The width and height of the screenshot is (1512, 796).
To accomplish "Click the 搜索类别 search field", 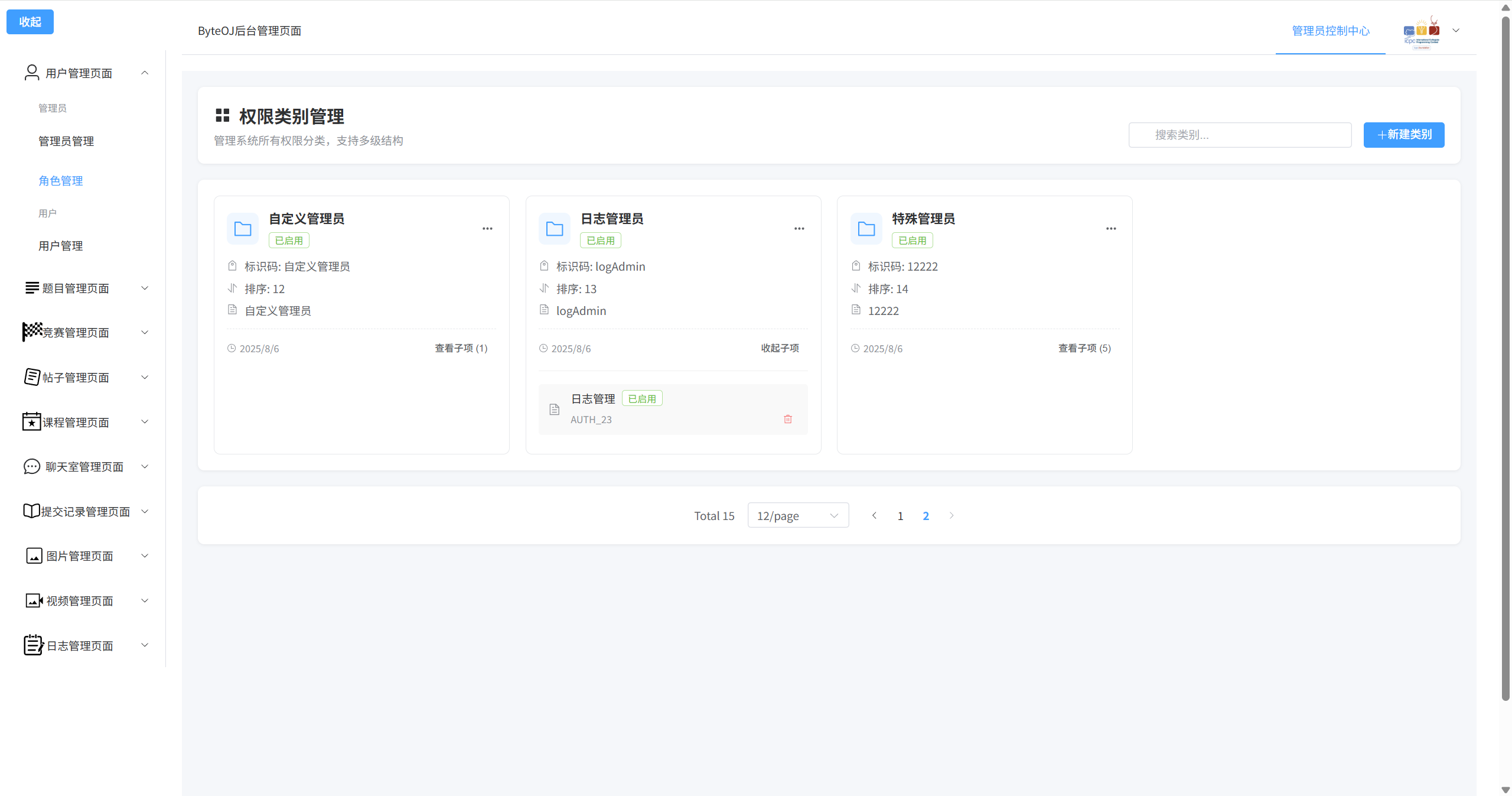I will [x=1240, y=135].
